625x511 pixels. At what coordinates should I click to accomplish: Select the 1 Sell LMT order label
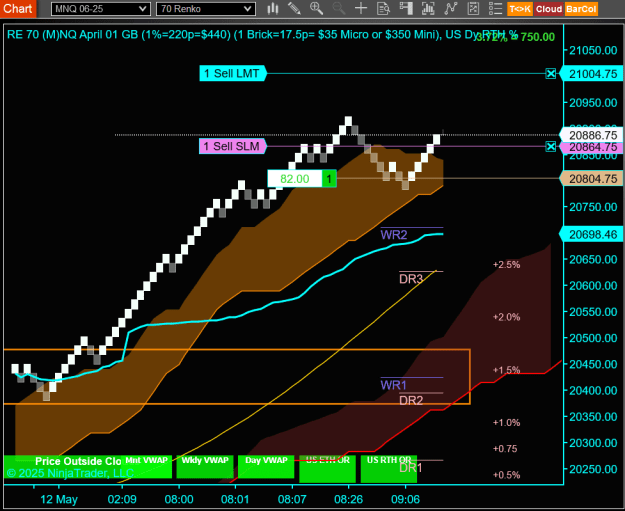pos(233,73)
